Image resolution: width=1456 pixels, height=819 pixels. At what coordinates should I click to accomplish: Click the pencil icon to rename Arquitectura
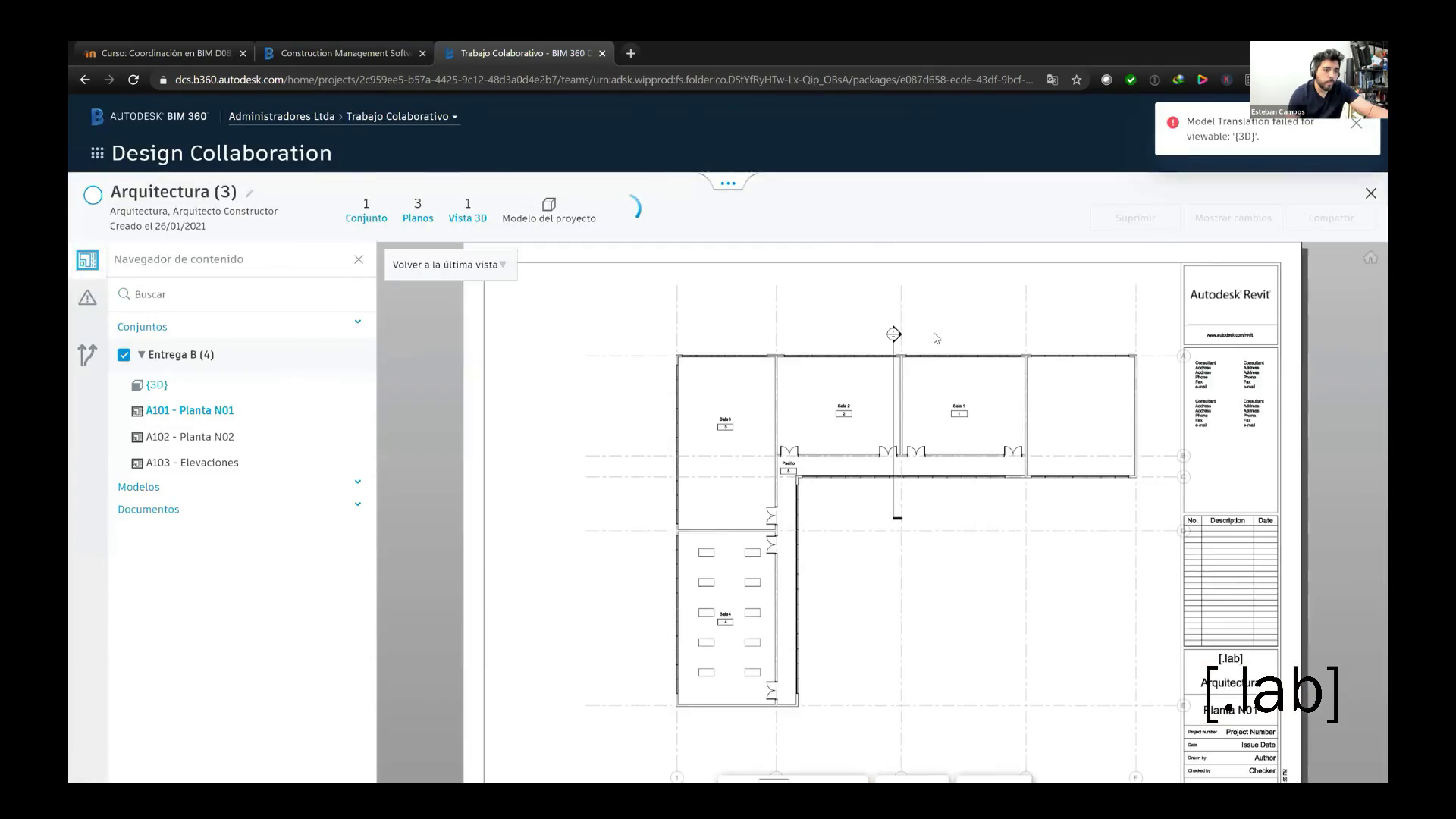tap(249, 193)
